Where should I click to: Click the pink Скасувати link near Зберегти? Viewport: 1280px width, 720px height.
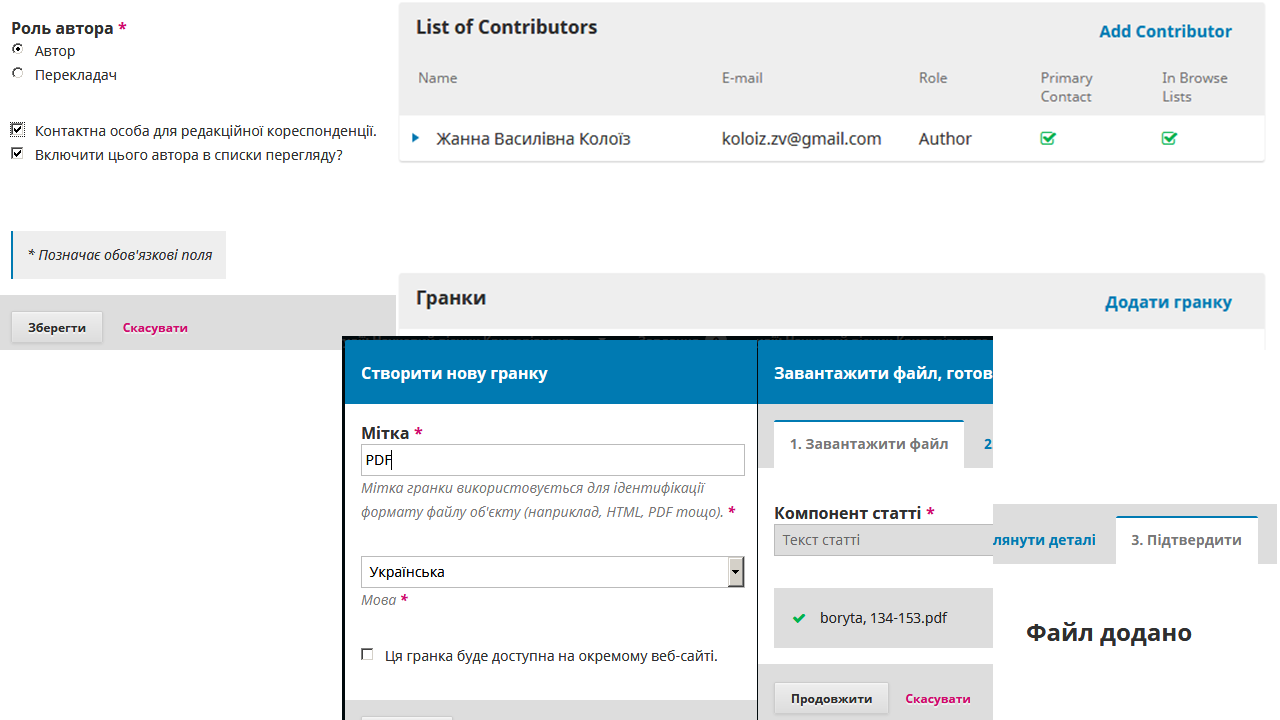pyautogui.click(x=155, y=327)
